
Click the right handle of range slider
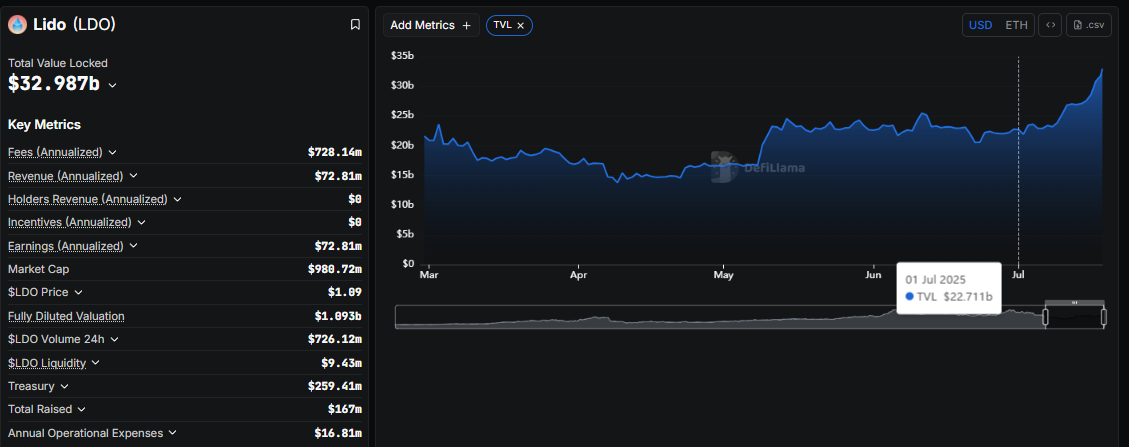[1104, 317]
